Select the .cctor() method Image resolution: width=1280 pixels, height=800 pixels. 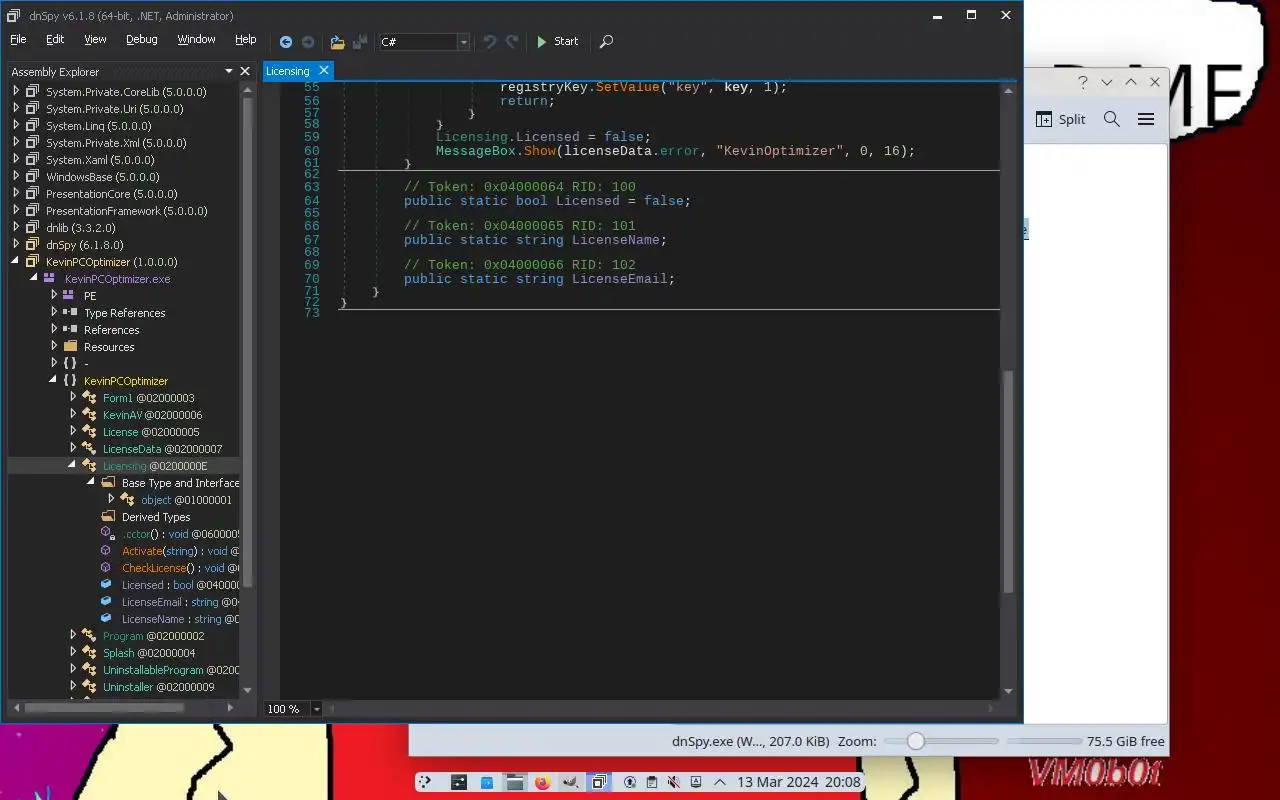tap(180, 534)
